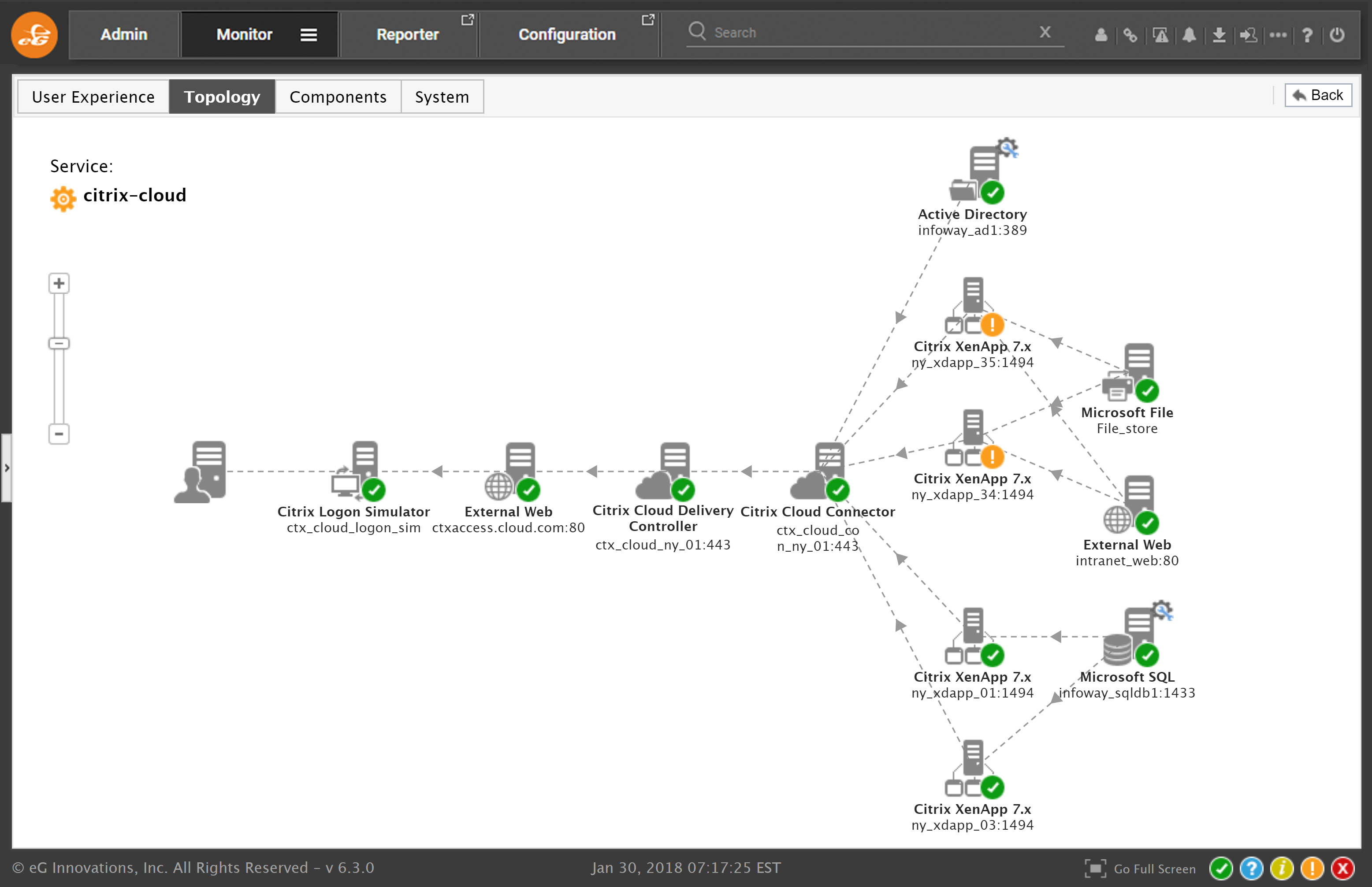Select External Web intranet_web node icon
1372x887 pixels.
(x=1131, y=505)
